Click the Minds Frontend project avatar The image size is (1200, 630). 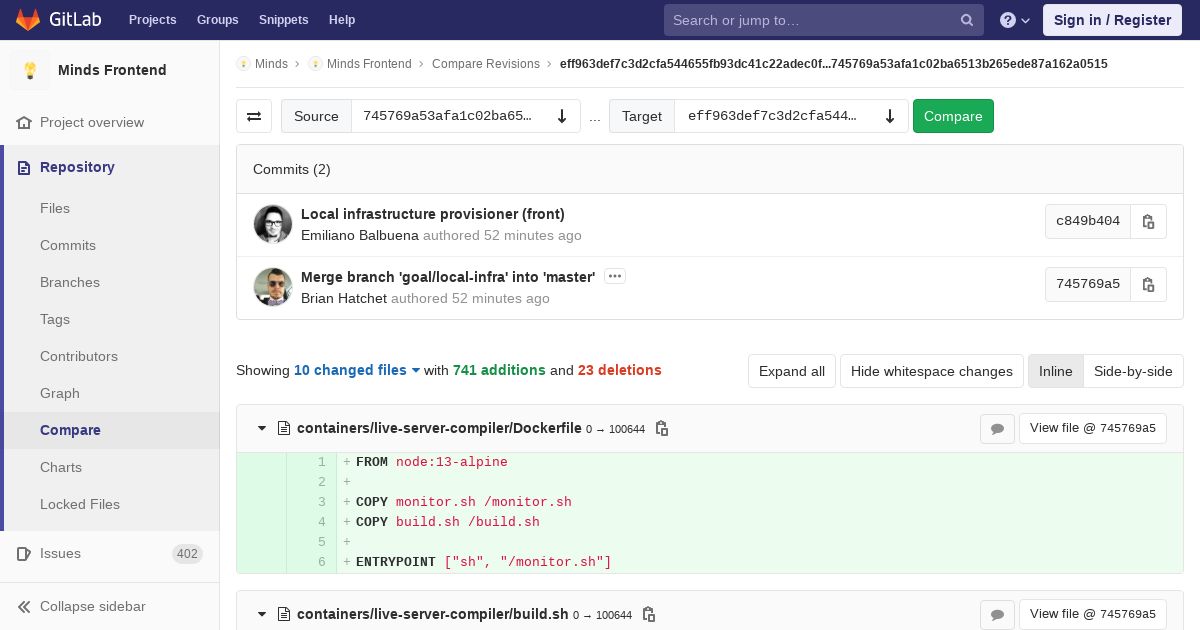tap(30, 70)
